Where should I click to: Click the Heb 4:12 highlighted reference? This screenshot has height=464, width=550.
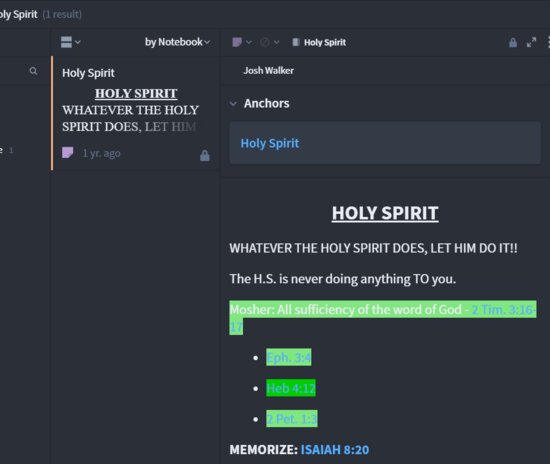291,388
